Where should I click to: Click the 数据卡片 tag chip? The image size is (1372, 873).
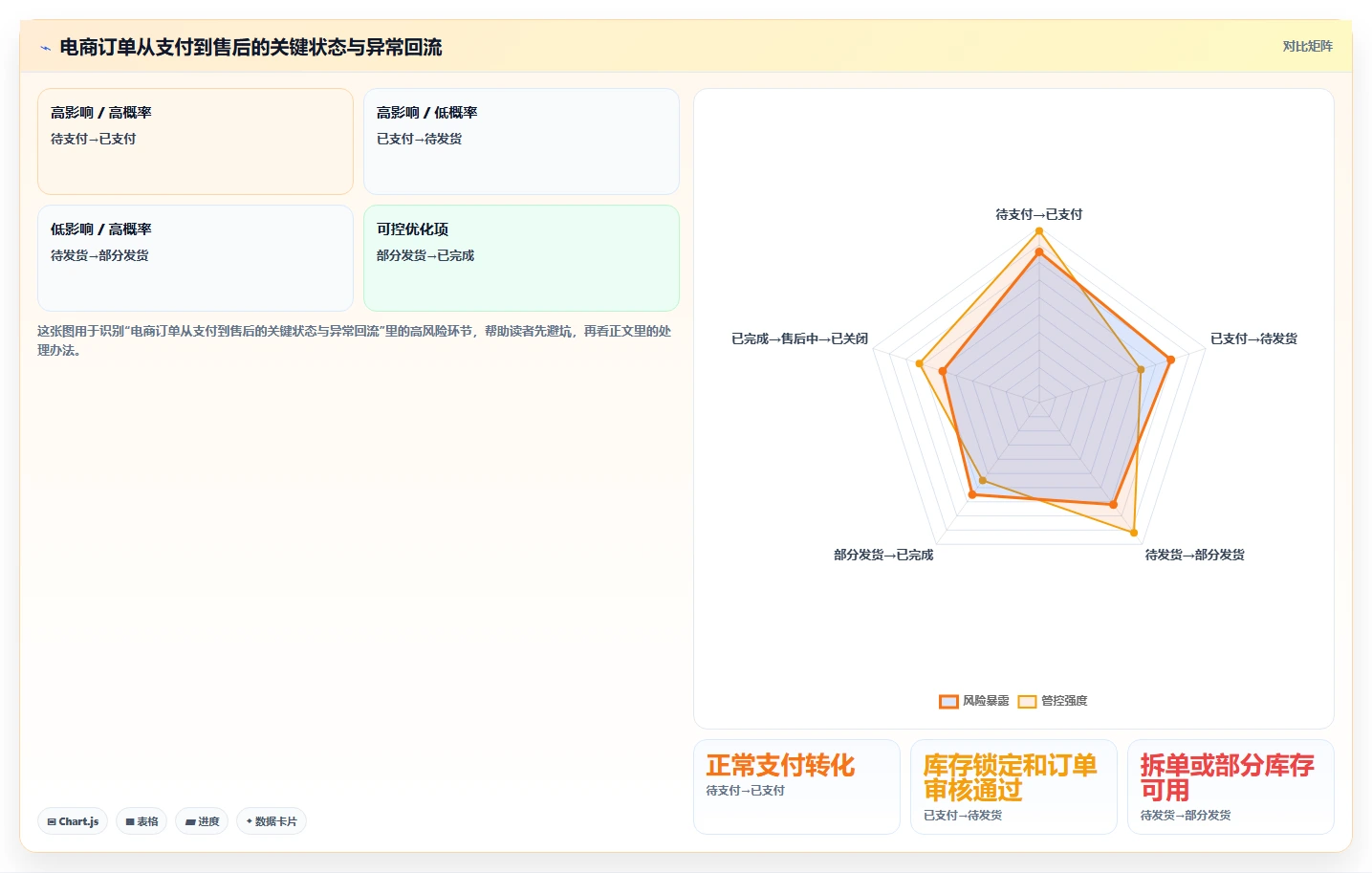[272, 821]
